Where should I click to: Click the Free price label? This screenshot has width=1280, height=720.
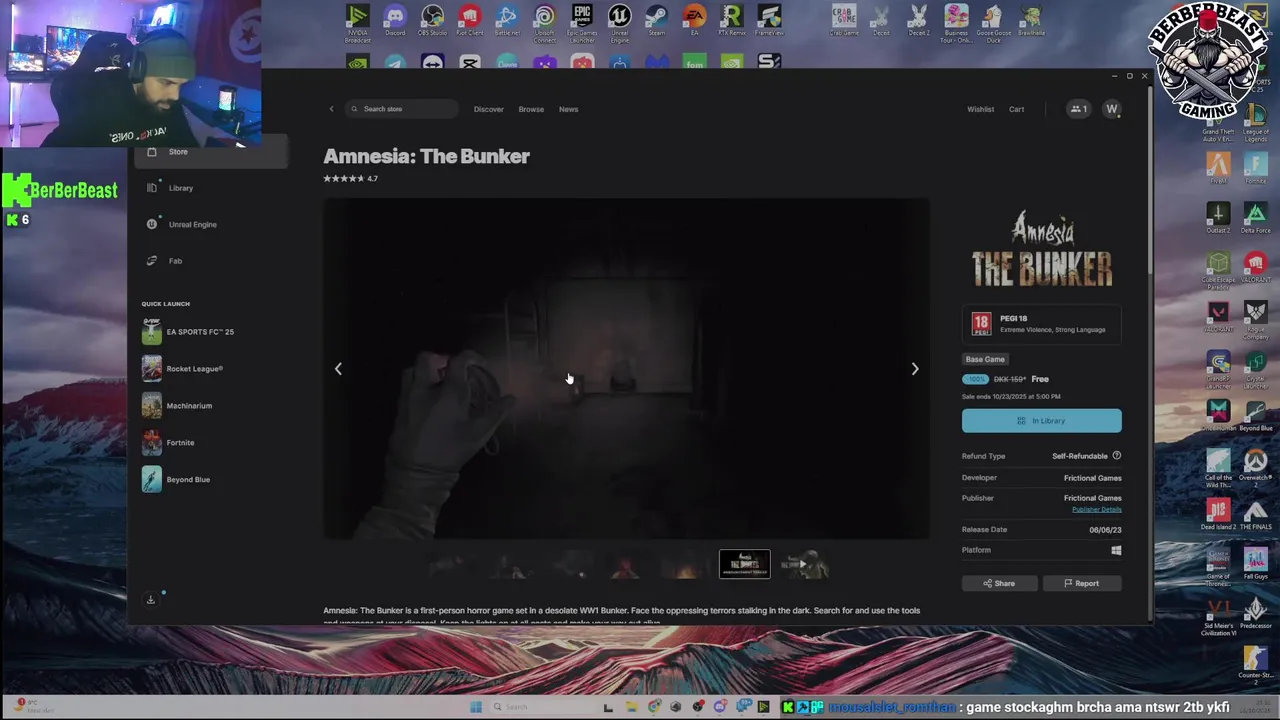tap(1040, 379)
